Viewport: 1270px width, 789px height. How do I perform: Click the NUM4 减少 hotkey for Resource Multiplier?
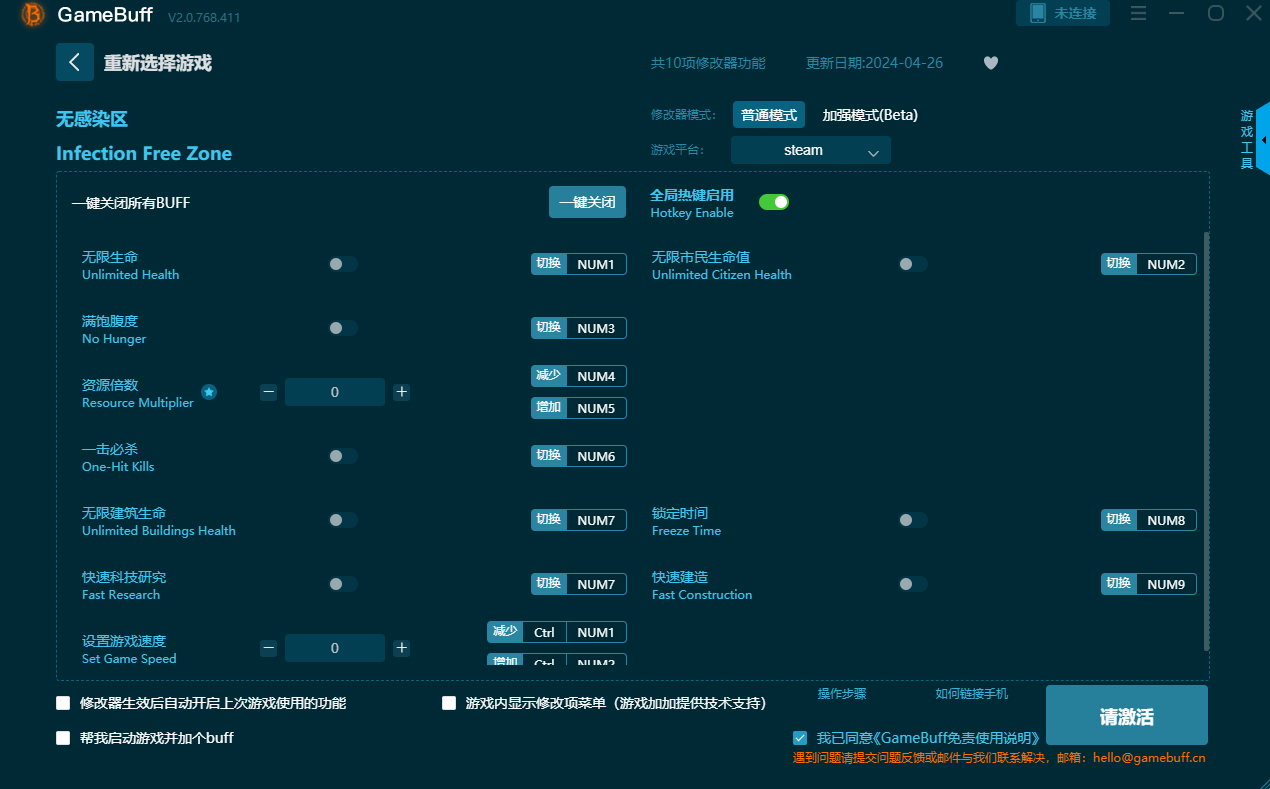pyautogui.click(x=579, y=376)
